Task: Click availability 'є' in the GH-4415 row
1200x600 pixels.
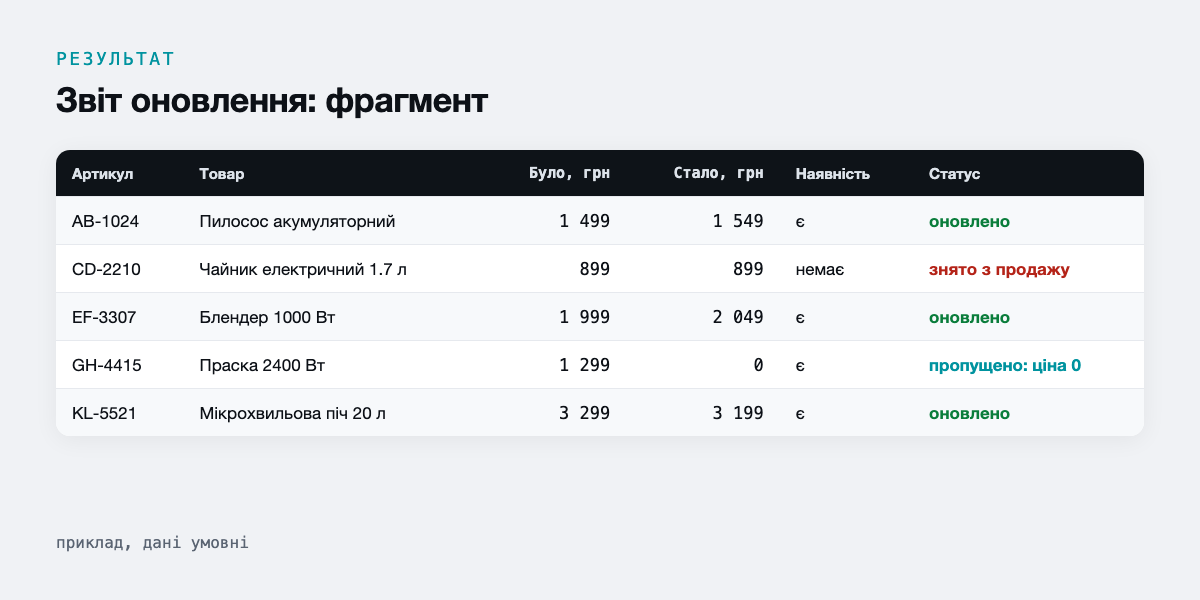Action: pyautogui.click(x=800, y=365)
